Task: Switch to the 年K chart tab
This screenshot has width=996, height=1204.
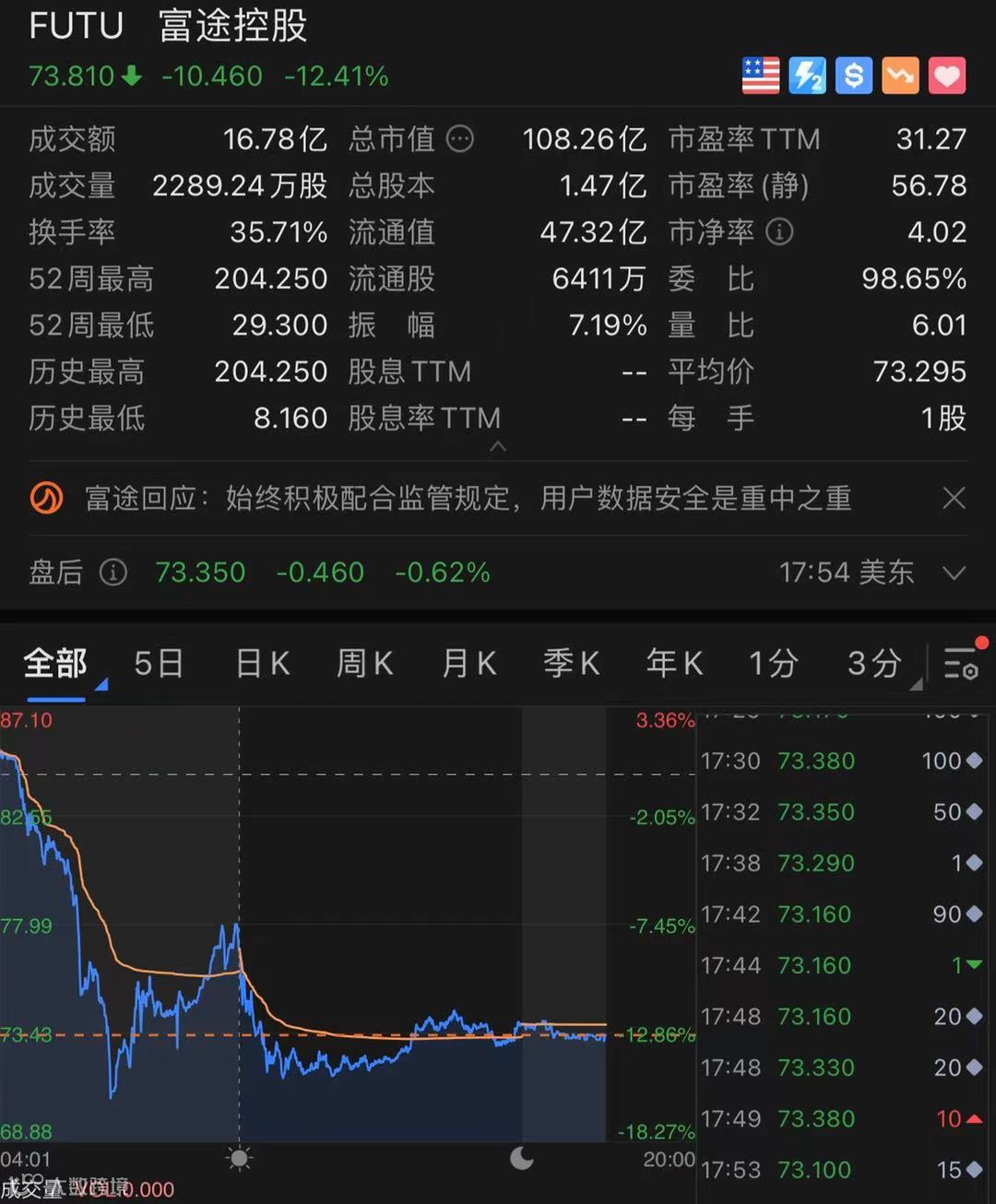Action: pos(675,663)
